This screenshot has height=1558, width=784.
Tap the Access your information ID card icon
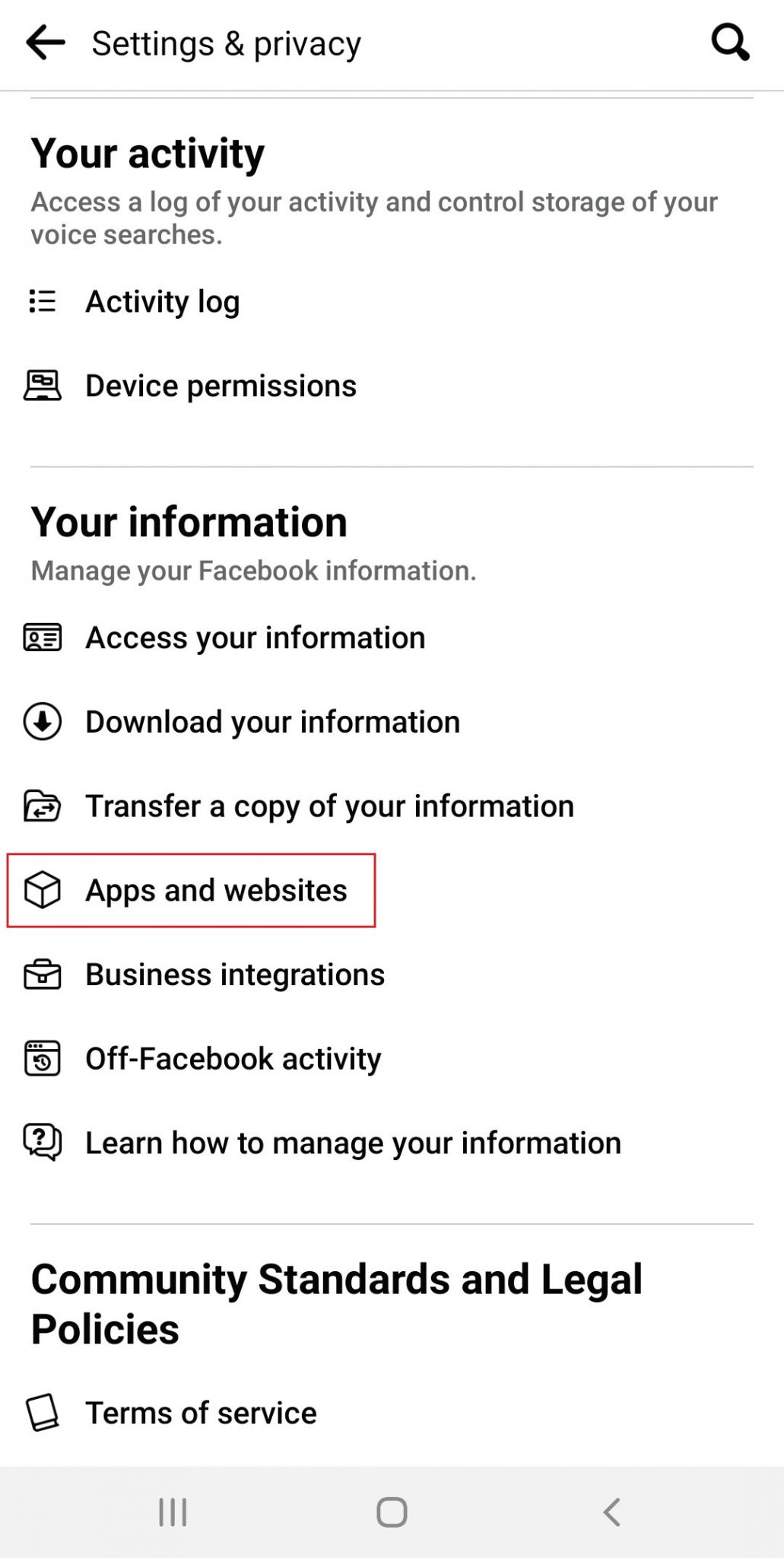[43, 638]
